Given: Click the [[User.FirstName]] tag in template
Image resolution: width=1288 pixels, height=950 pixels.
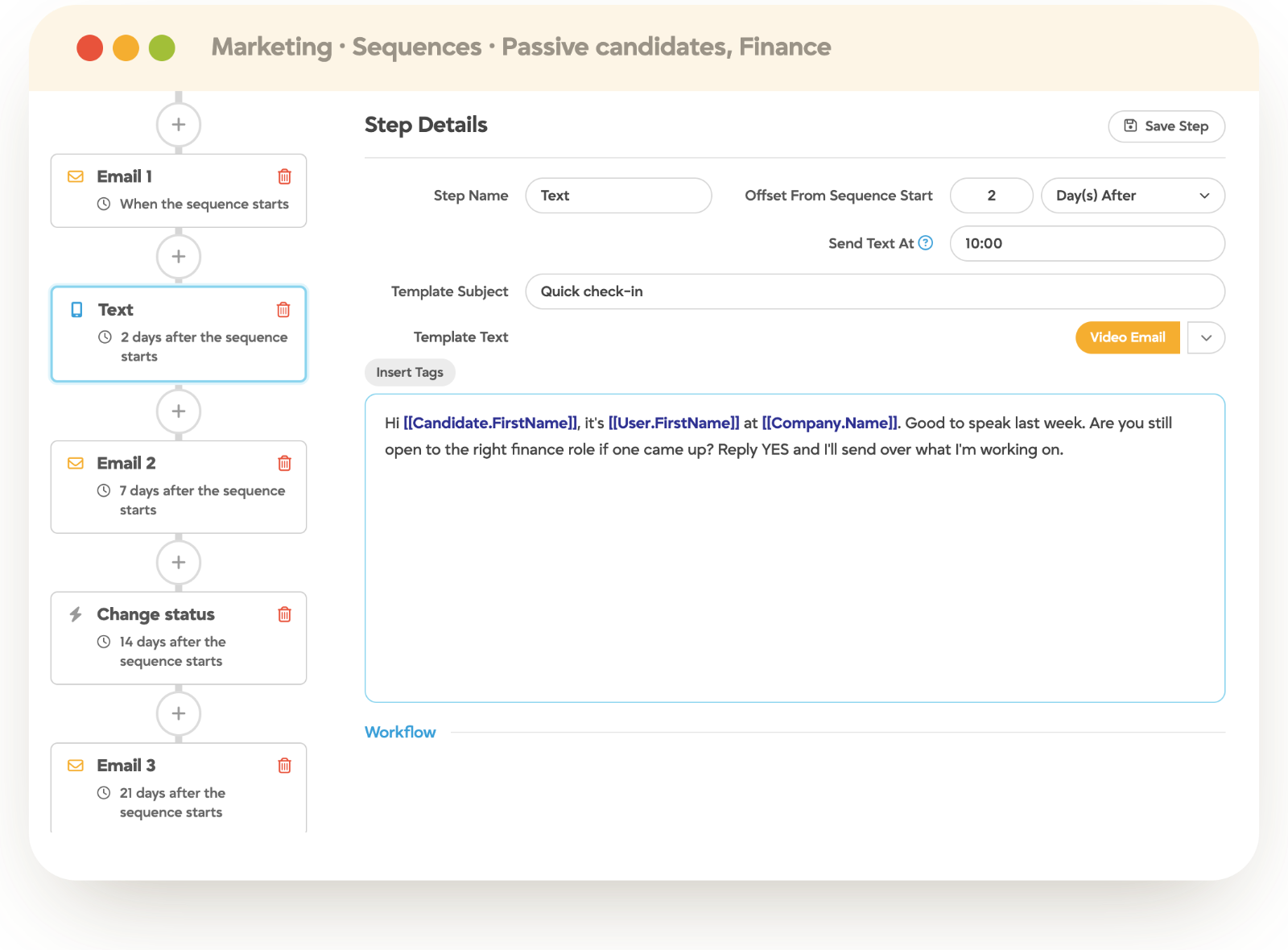Looking at the screenshot, I should coord(674,423).
